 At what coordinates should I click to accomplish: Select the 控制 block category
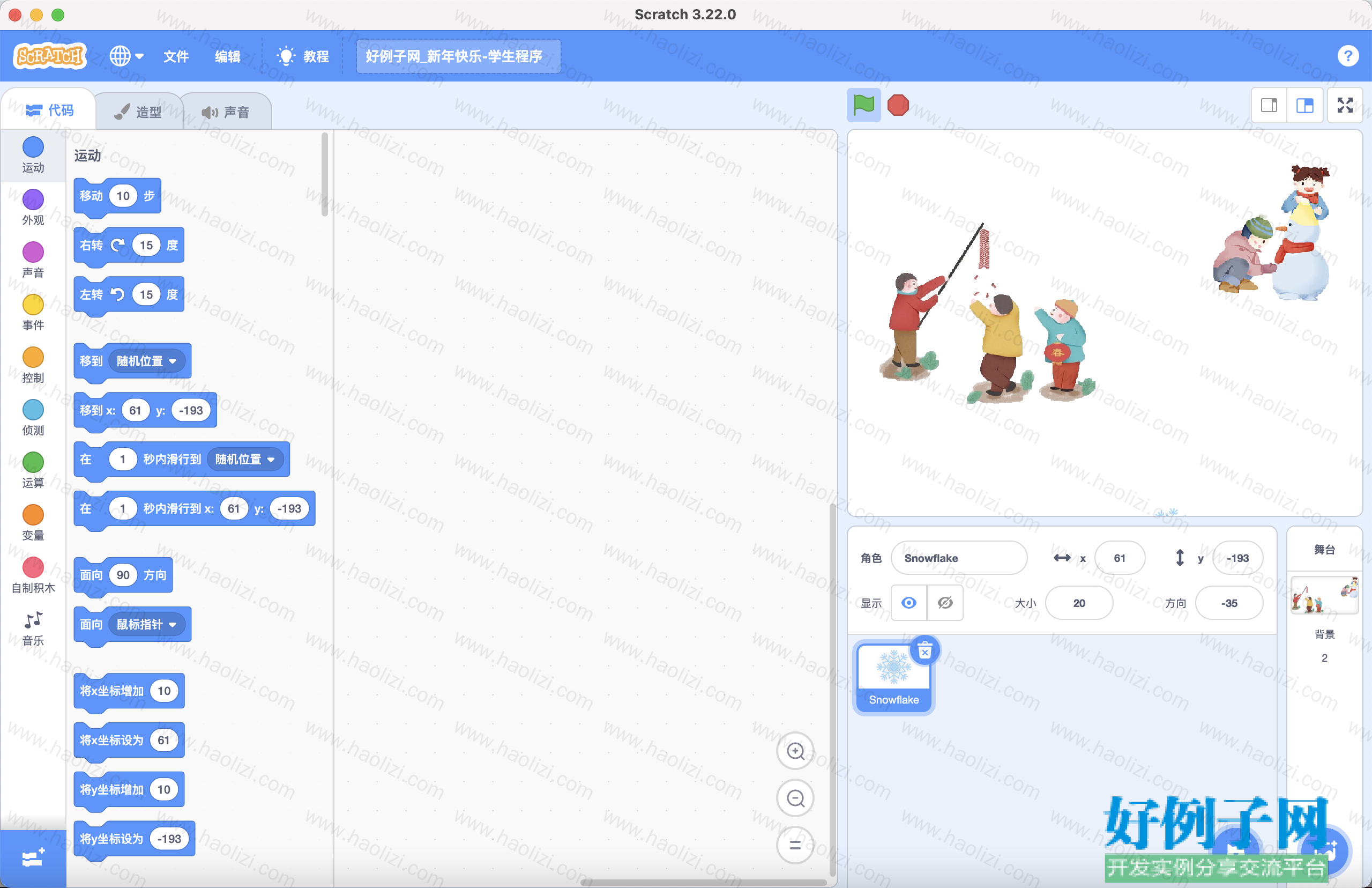[x=33, y=366]
